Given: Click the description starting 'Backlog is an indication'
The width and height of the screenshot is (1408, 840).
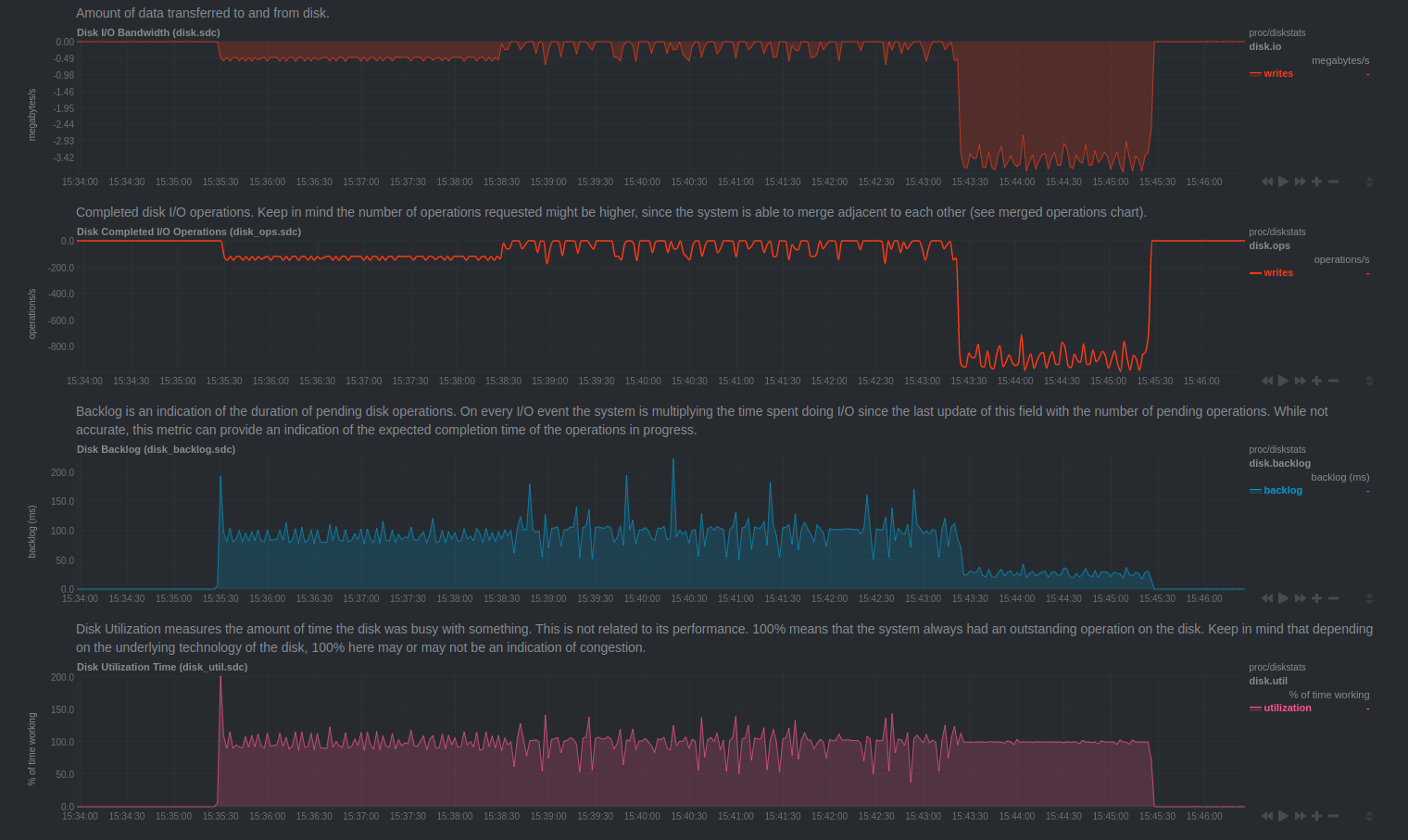Looking at the screenshot, I should [702, 420].
